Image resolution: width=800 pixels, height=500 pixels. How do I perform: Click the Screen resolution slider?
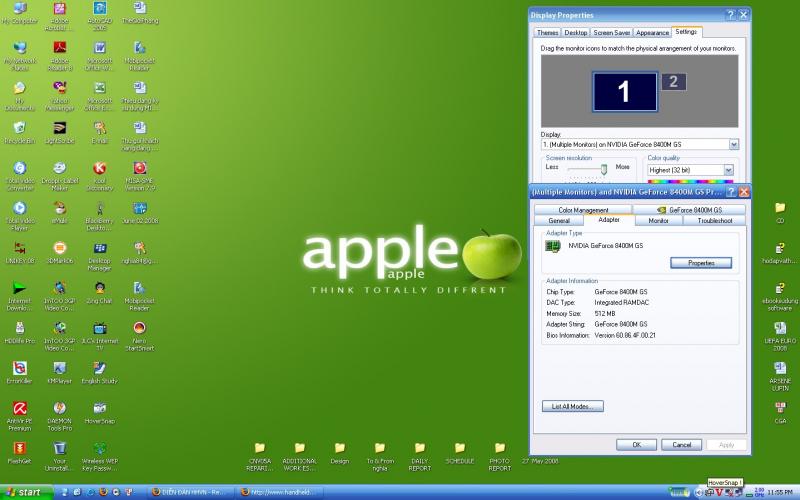point(604,169)
